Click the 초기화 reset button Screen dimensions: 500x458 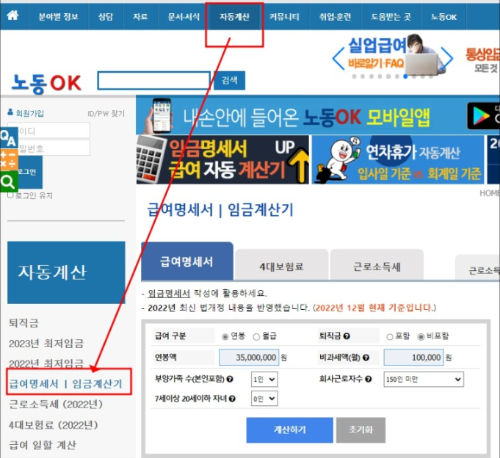tap(361, 430)
